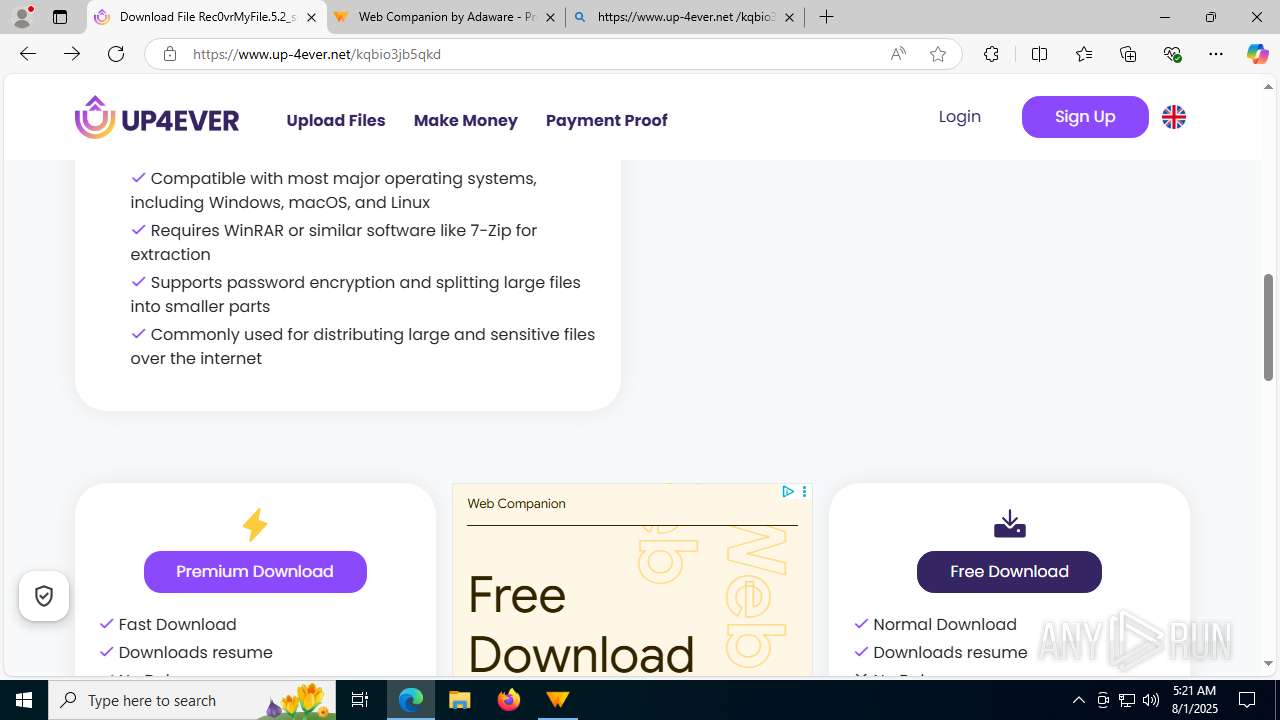Viewport: 1280px width, 720px height.
Task: Open Make Money menu item
Action: point(466,120)
